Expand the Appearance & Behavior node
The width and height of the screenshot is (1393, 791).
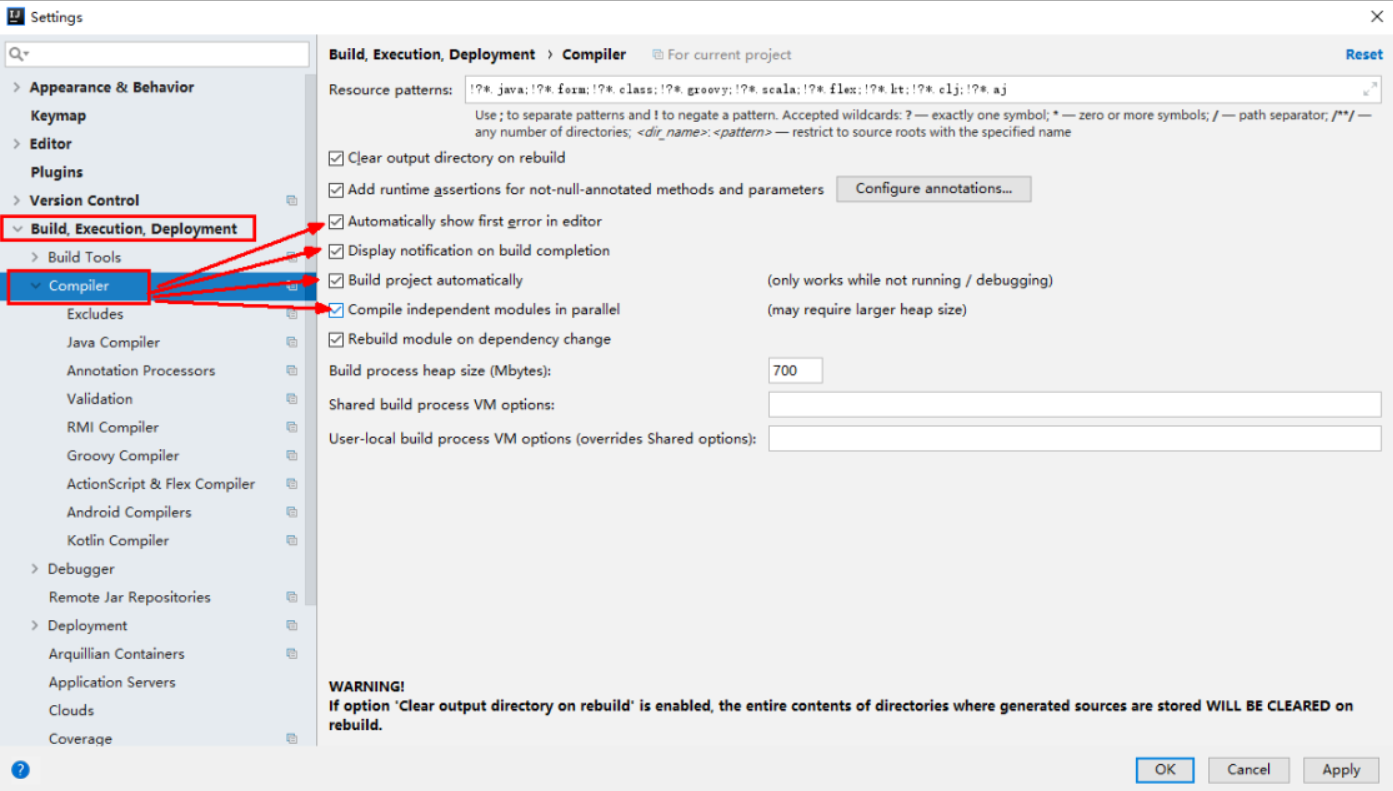[16, 87]
